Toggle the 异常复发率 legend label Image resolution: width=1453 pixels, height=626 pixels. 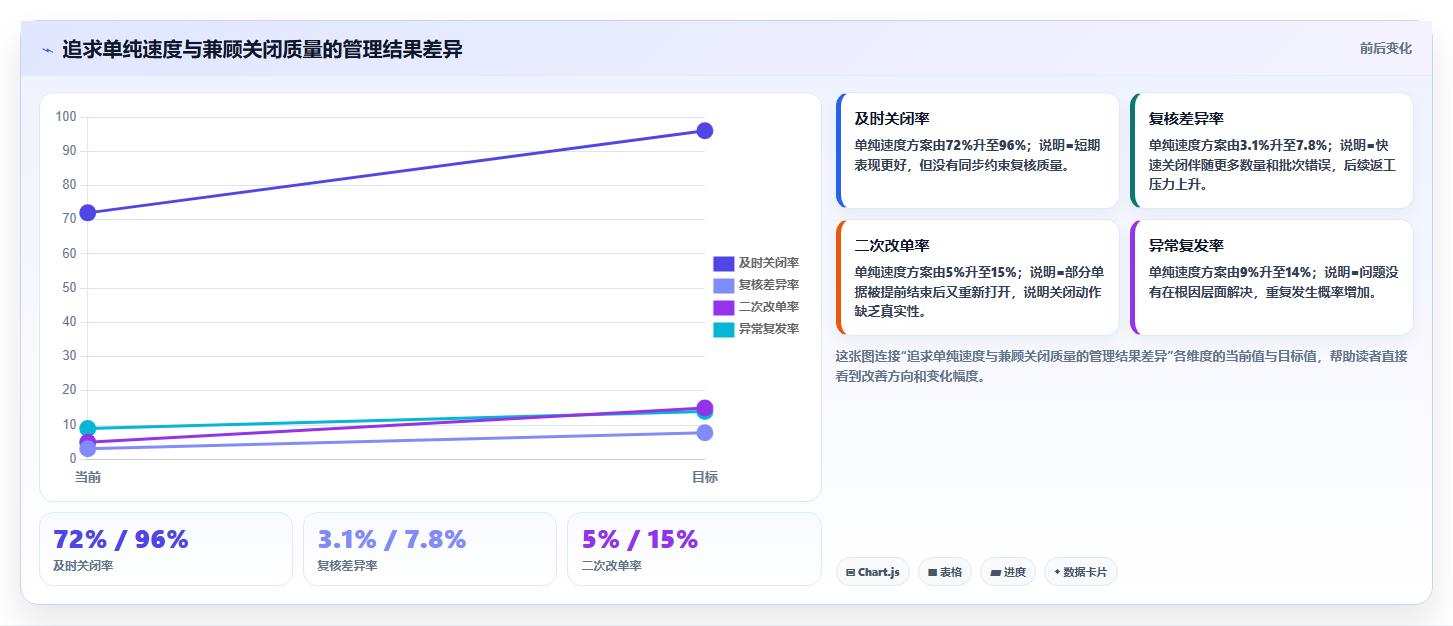coord(769,329)
